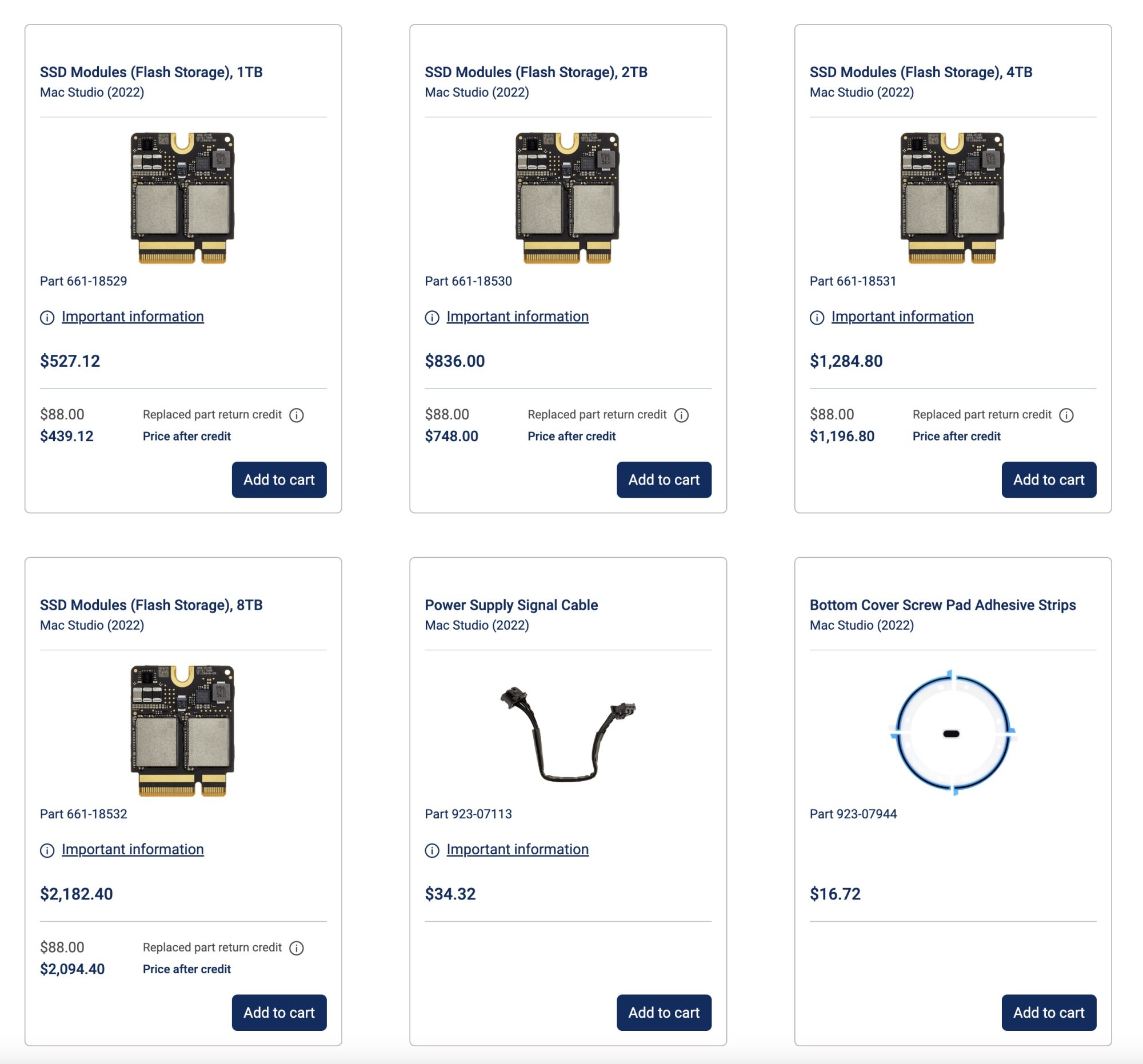Add 2TB SSD module to cart

point(664,479)
